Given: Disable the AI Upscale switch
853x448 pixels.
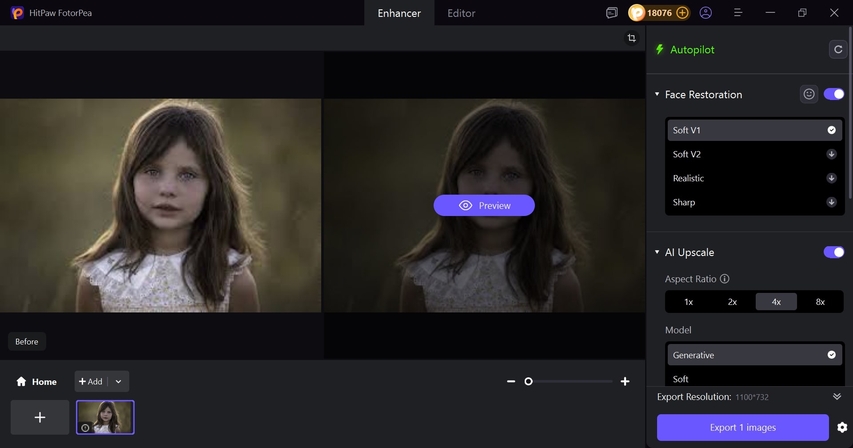Looking at the screenshot, I should (x=833, y=252).
